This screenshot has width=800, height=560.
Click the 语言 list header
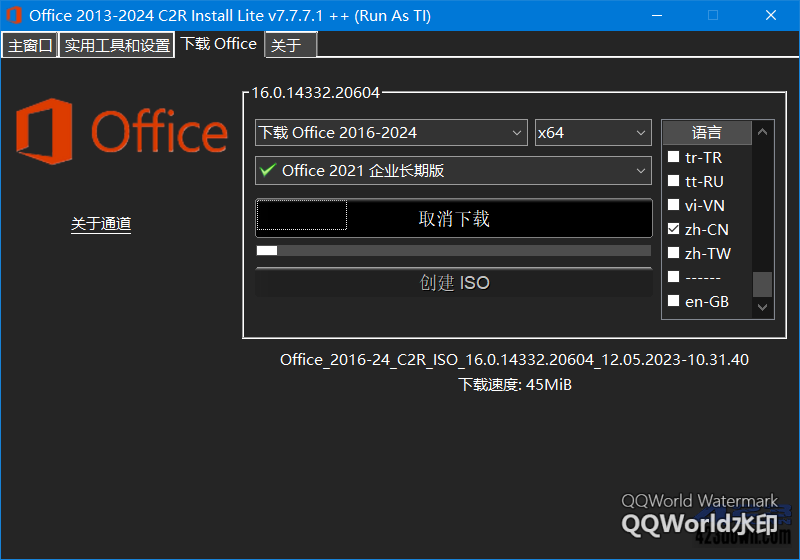(707, 133)
